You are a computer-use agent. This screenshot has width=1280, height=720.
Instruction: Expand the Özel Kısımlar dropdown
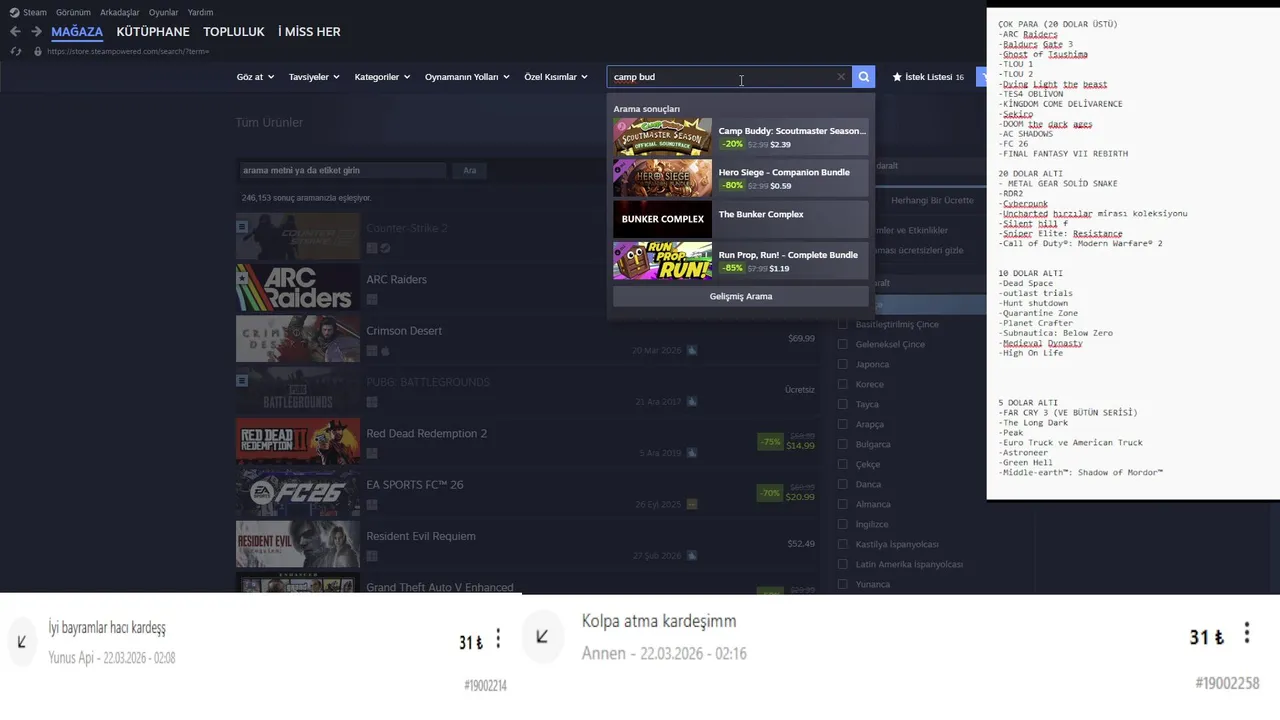coord(556,77)
